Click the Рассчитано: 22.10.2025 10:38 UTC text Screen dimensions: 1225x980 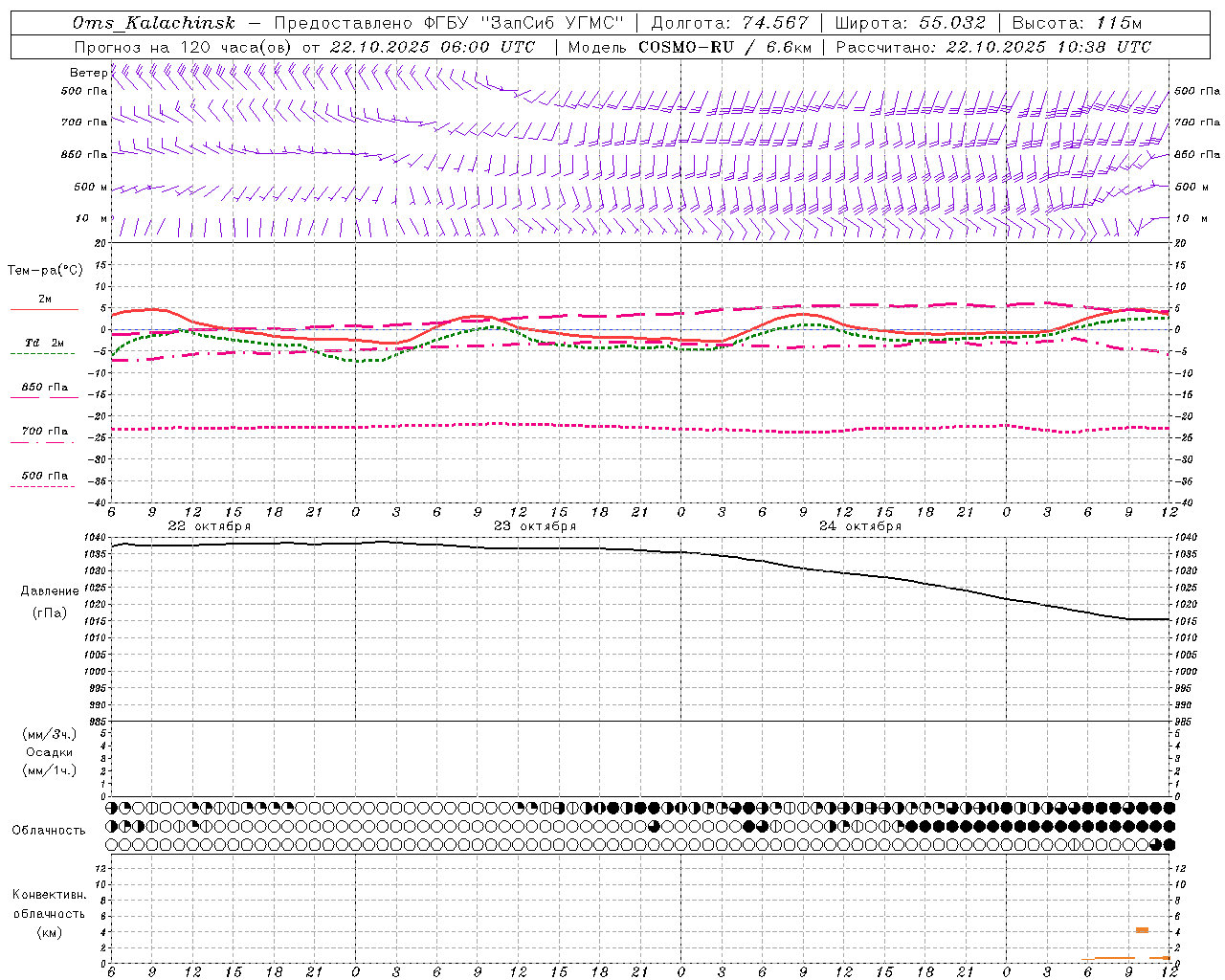(993, 47)
